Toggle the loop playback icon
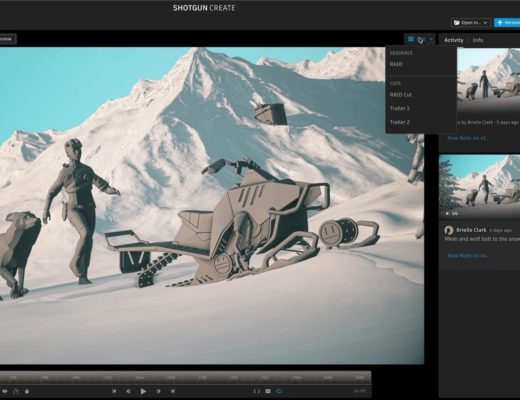This screenshot has width=520, height=400. pyautogui.click(x=279, y=391)
